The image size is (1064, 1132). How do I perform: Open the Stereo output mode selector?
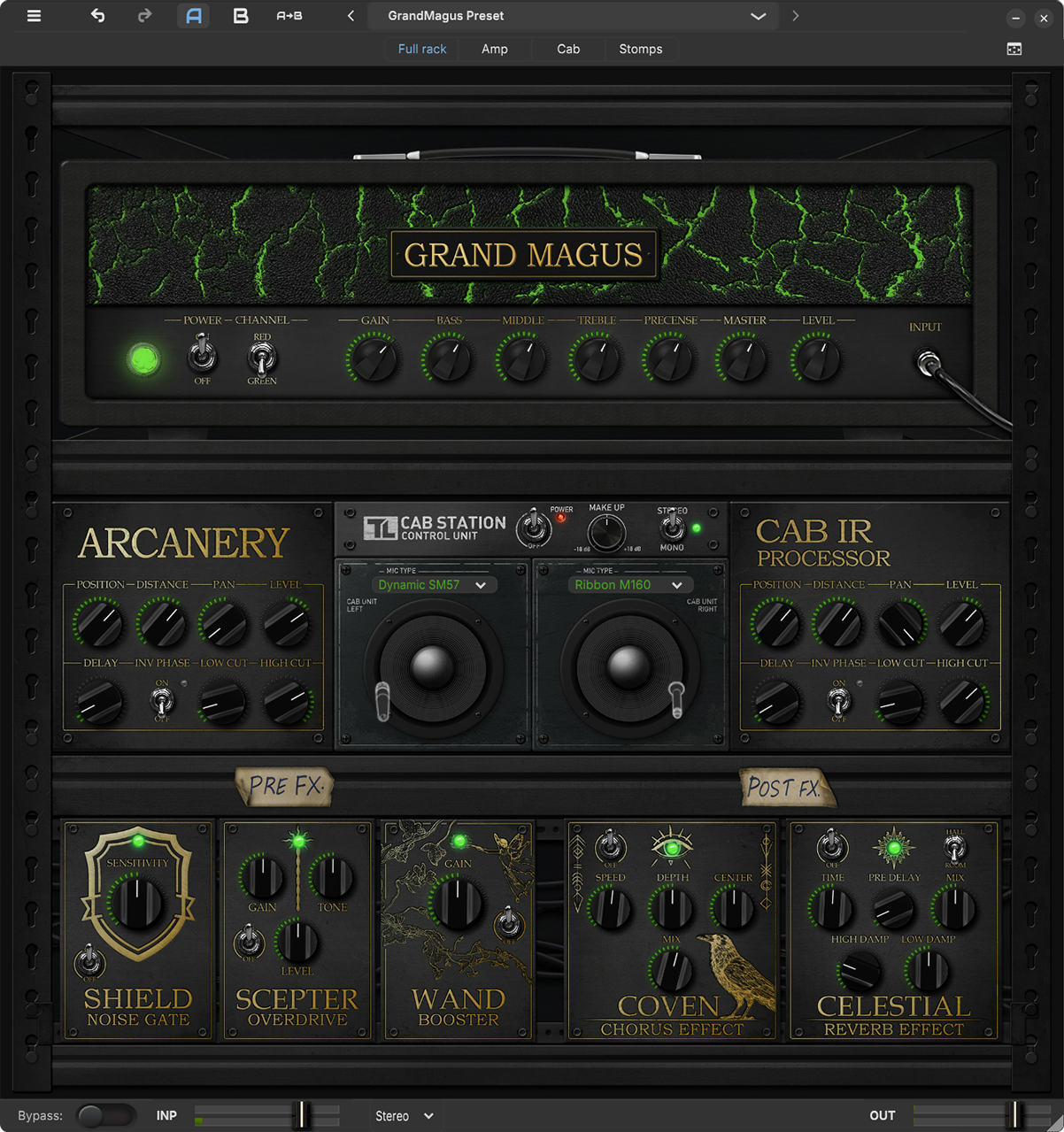pos(403,1115)
